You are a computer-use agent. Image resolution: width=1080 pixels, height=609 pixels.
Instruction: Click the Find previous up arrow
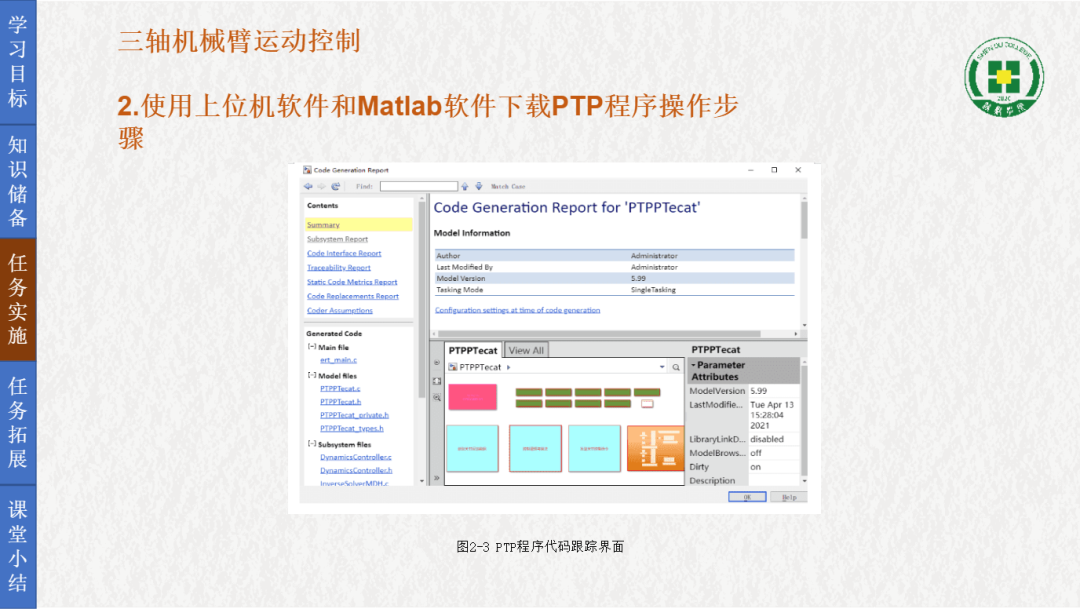click(x=465, y=186)
